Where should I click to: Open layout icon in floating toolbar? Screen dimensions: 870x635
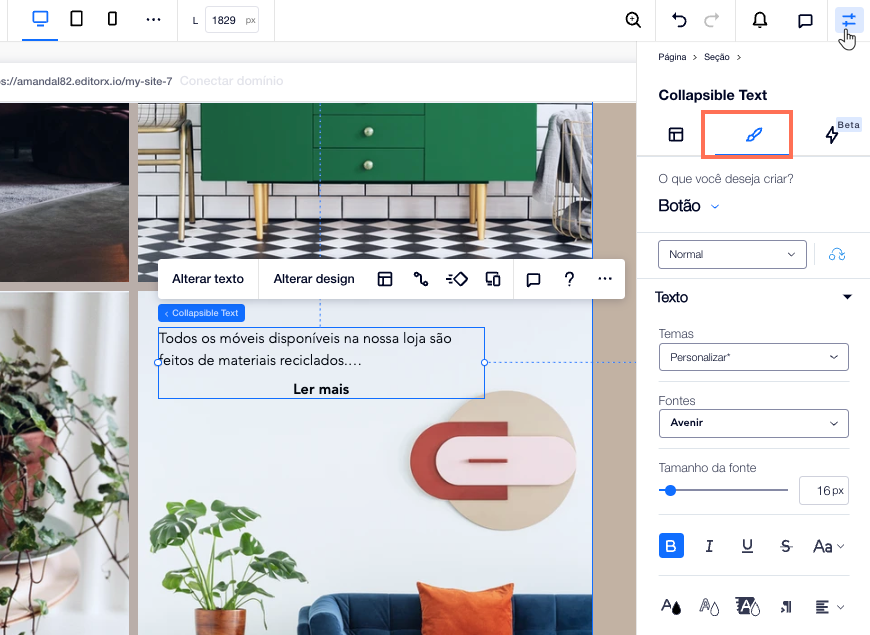(x=385, y=279)
